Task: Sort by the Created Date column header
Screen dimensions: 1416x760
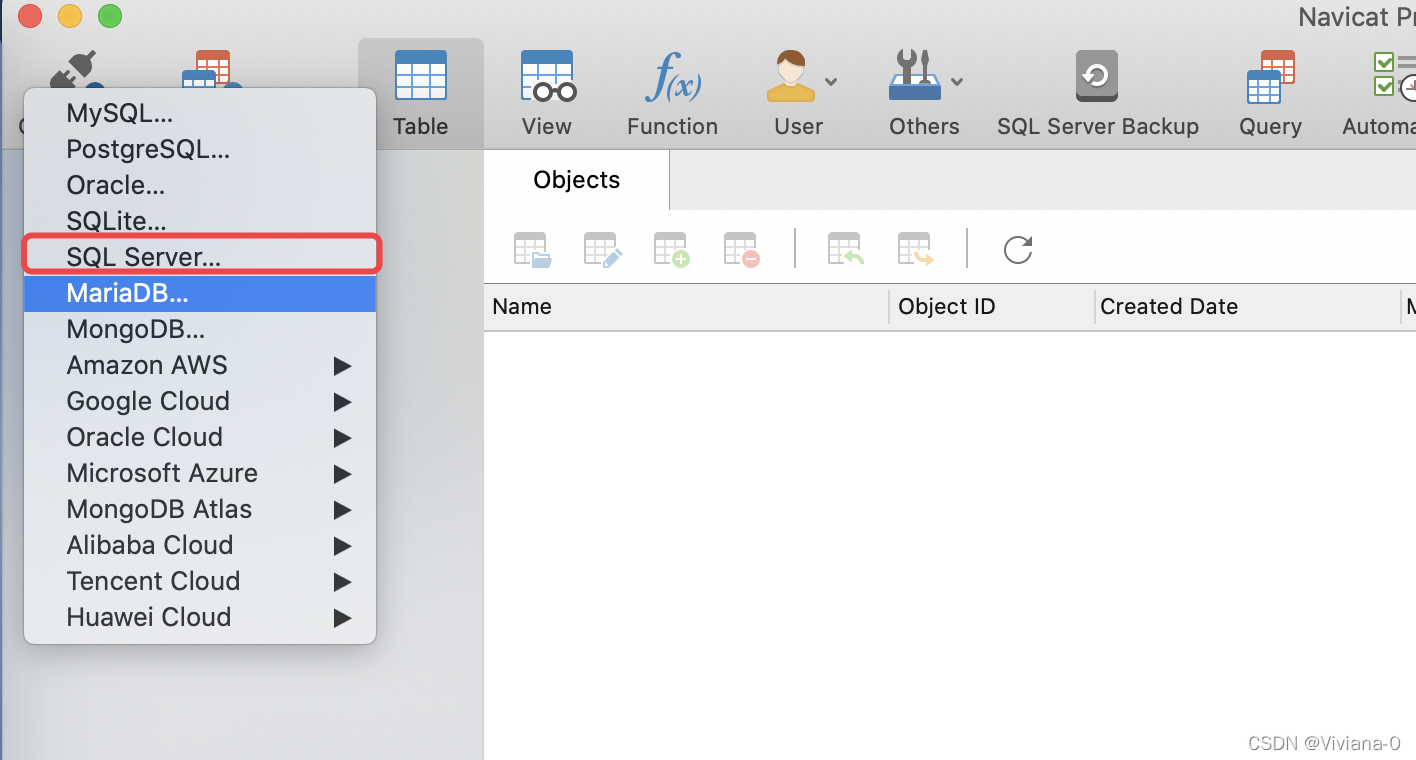Action: click(1248, 307)
